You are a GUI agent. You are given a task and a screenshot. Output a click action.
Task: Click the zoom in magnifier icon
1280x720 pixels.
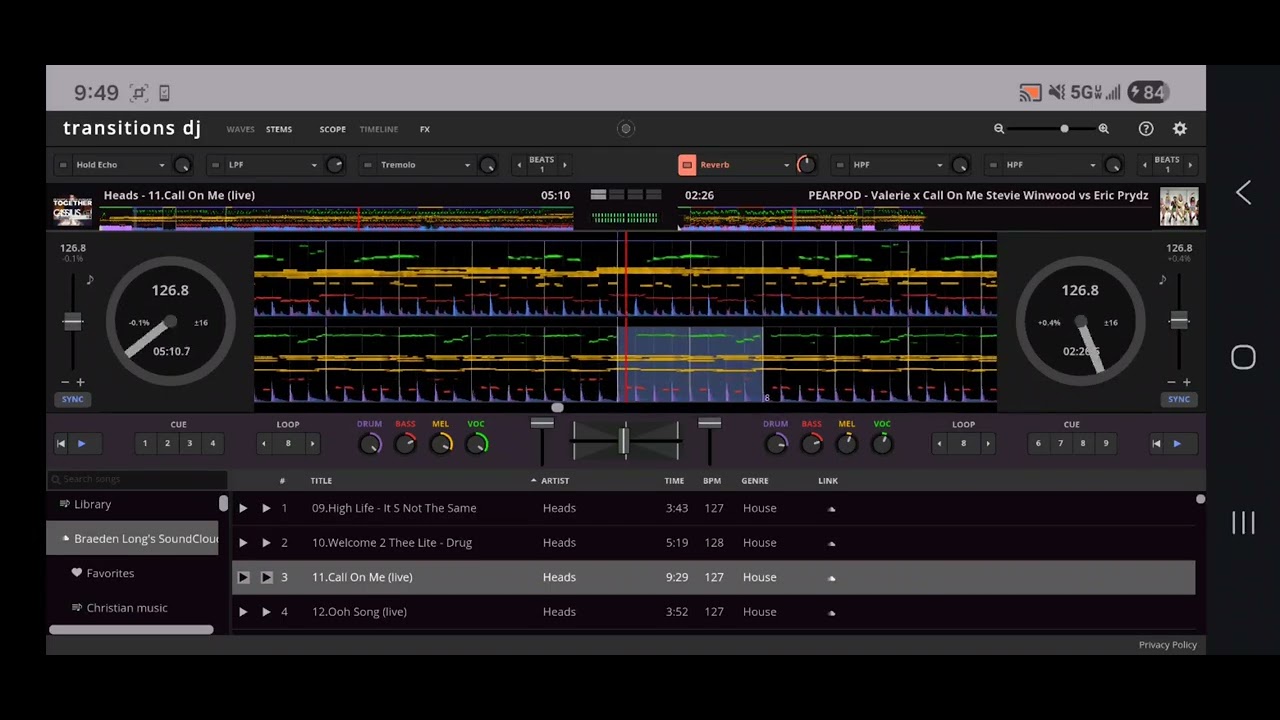(x=1103, y=129)
